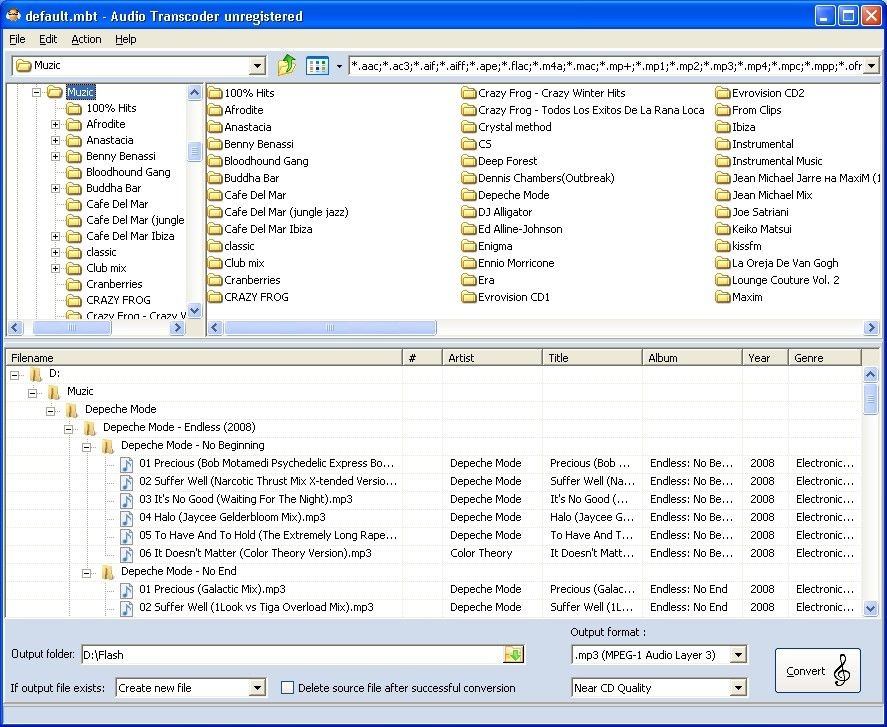
Task: Expand the Anastacia folder in tree
Action: 56,140
